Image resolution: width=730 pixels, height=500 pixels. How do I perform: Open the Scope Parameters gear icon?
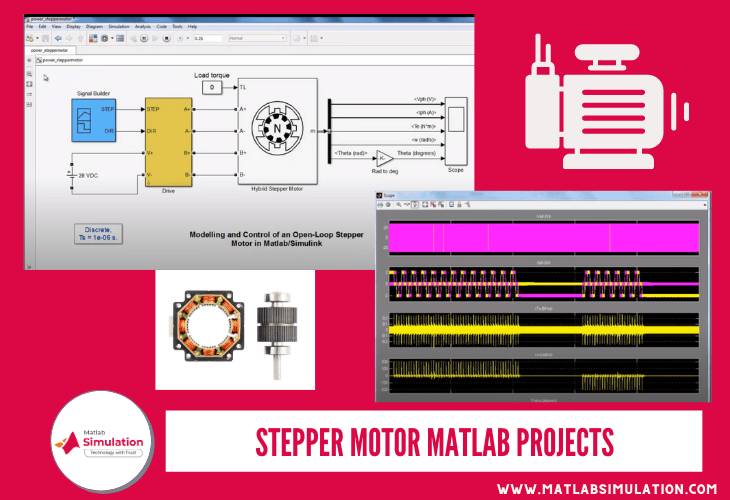(x=388, y=205)
